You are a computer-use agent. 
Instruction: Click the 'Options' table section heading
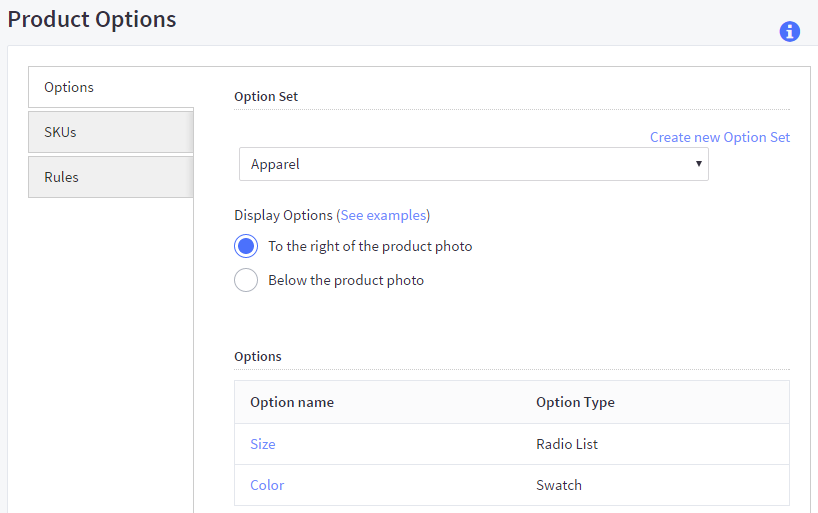[258, 356]
